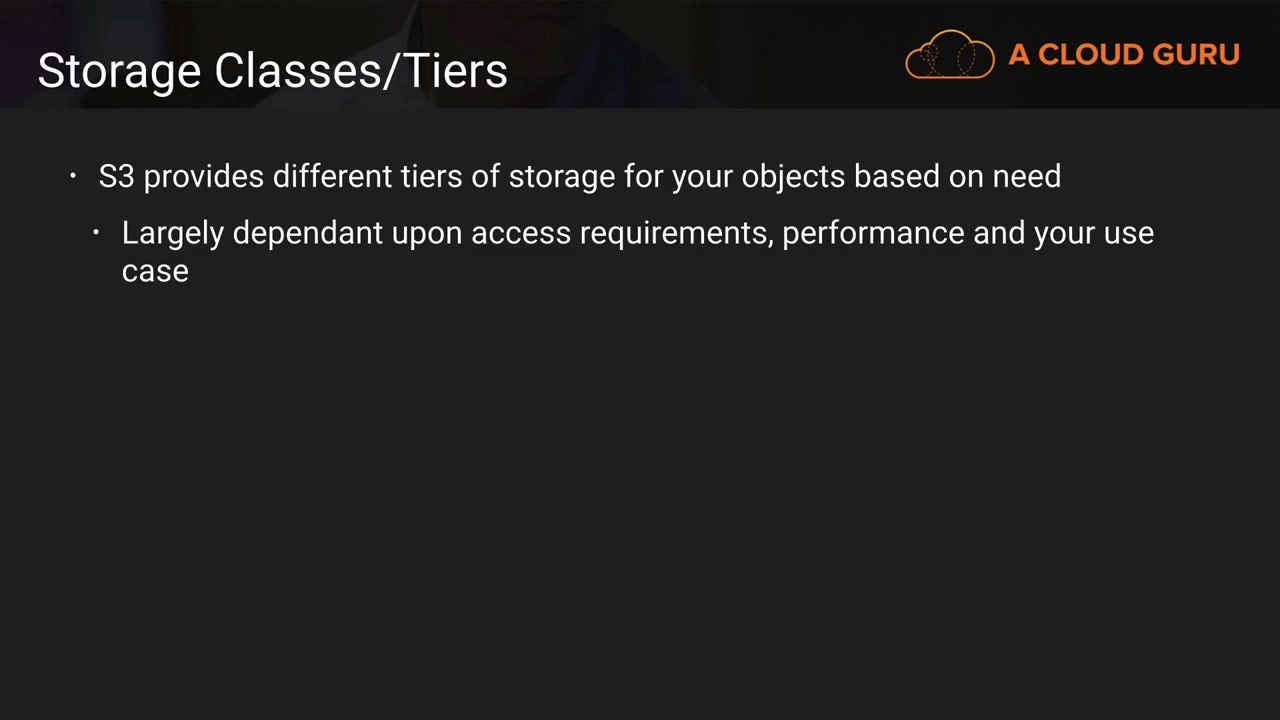1280x720 pixels.
Task: Click the word 'different' in the first bullet
Action: tap(332, 177)
